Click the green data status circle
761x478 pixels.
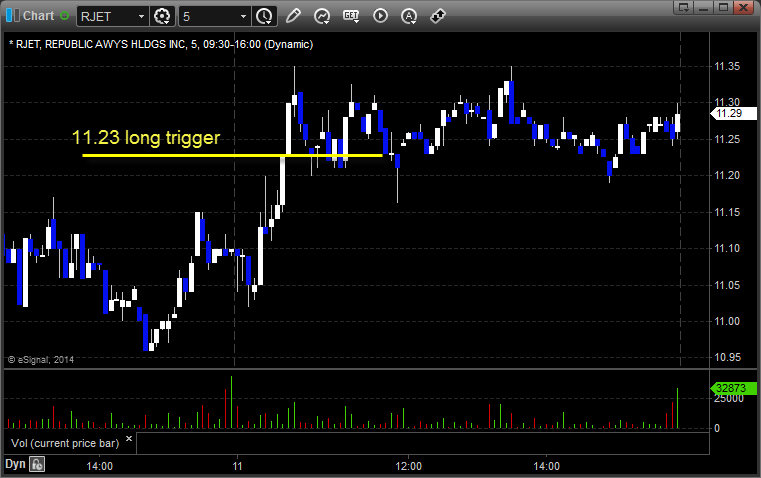click(x=65, y=16)
